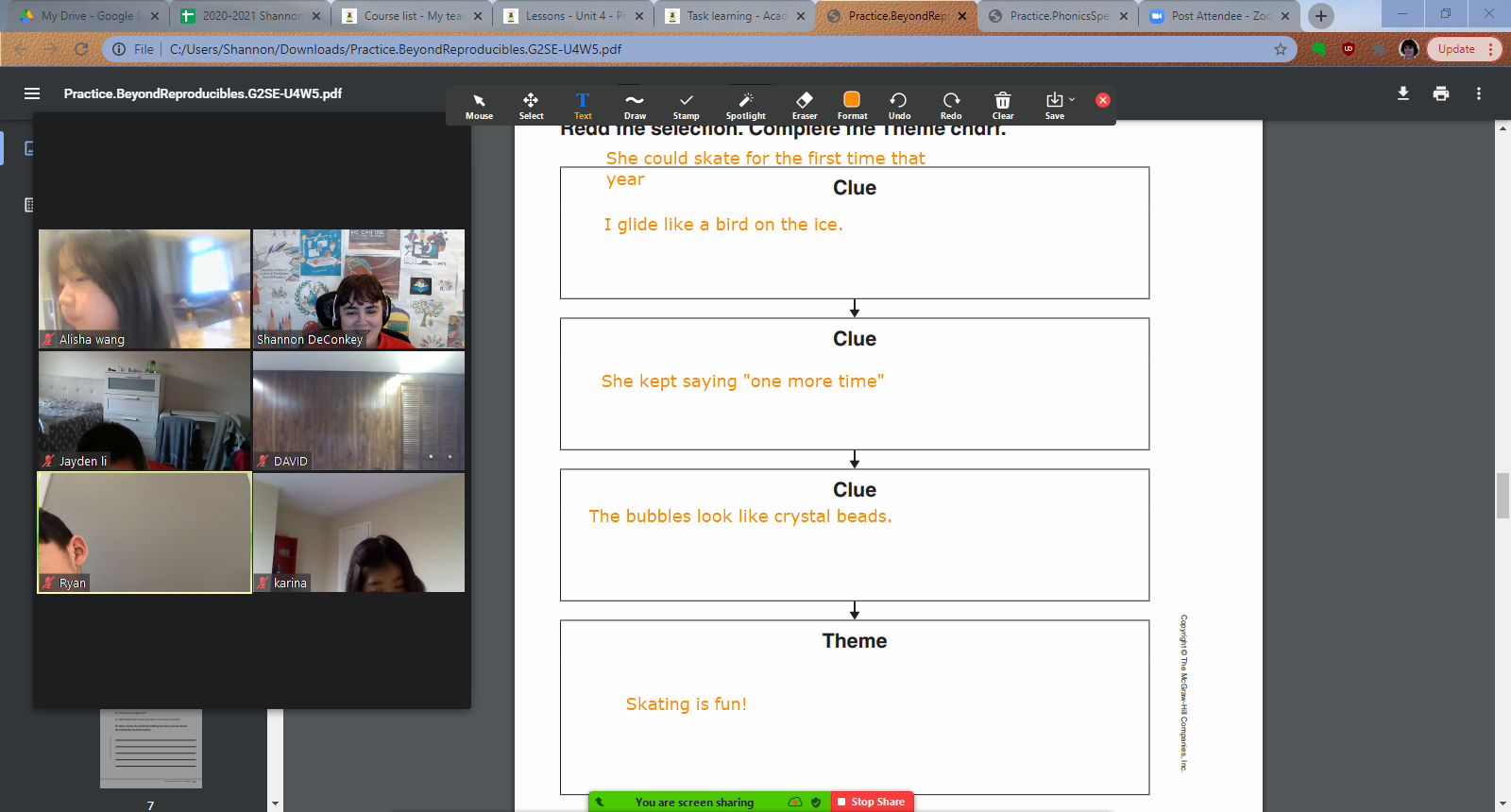Switch to Course list tab
Viewport: 1511px width, 812px height.
[x=412, y=16]
